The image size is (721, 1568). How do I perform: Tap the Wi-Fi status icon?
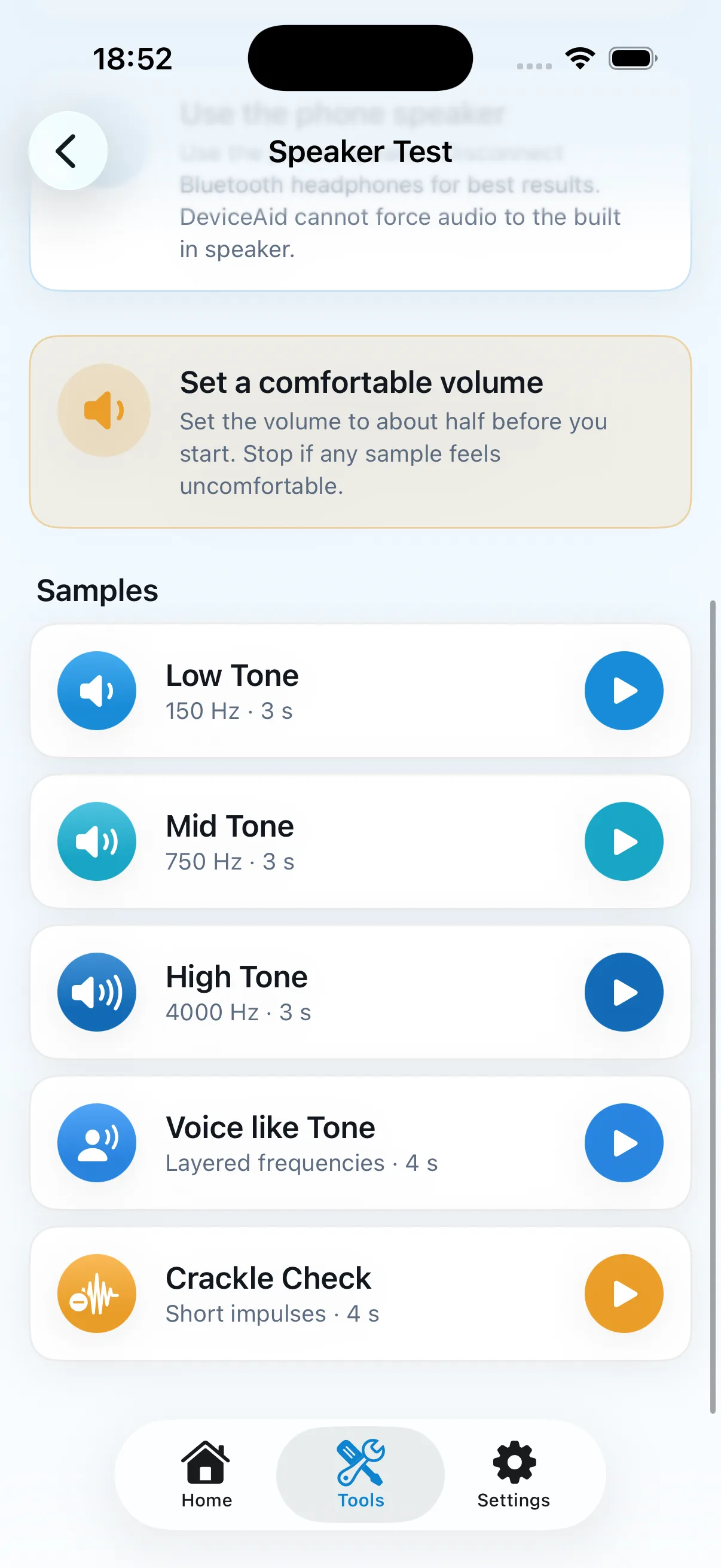pos(580,59)
